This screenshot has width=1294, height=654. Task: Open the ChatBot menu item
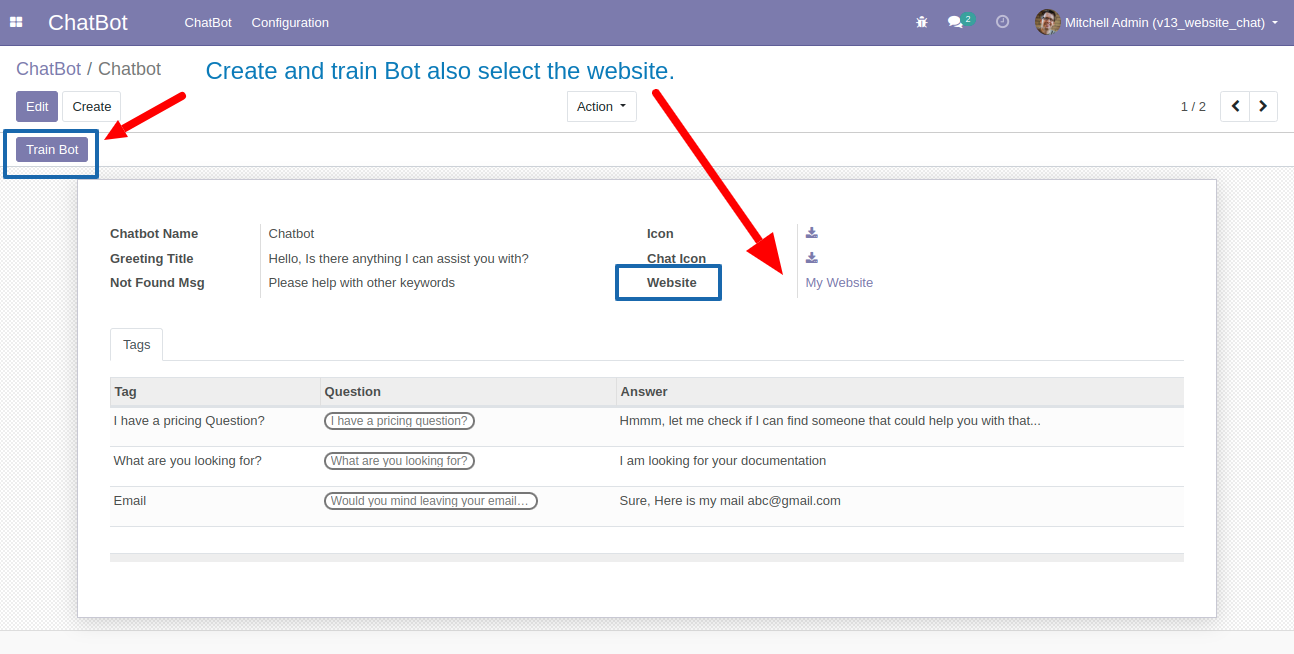click(x=208, y=22)
